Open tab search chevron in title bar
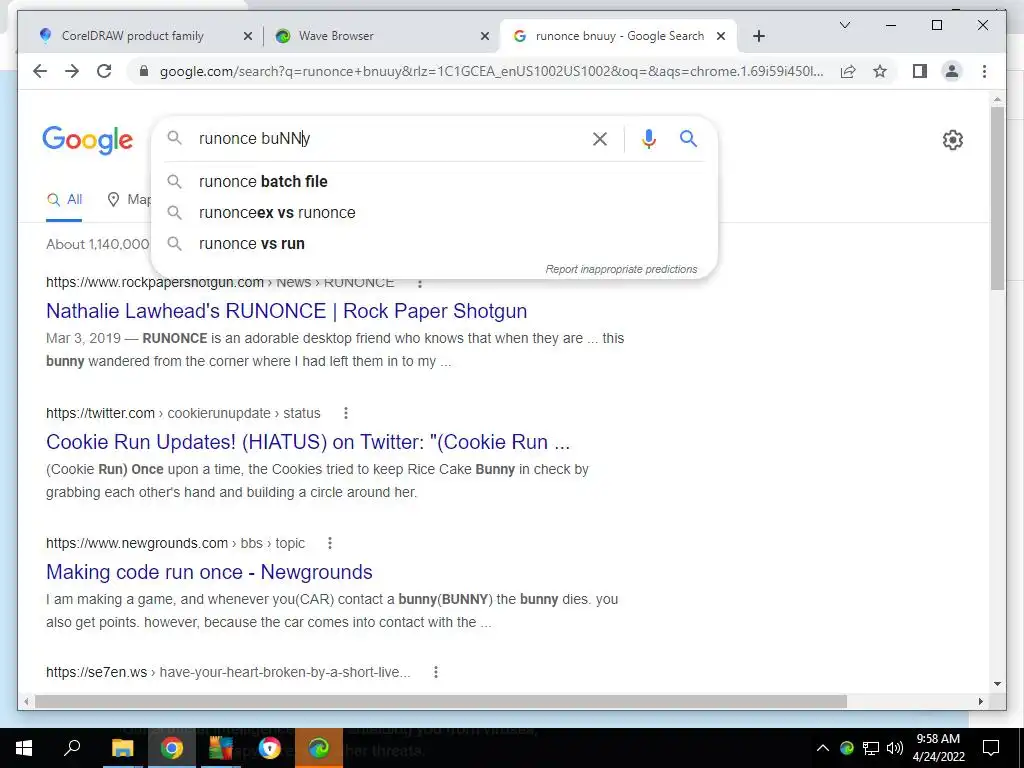Screen dimensions: 1024x768 coord(844,25)
